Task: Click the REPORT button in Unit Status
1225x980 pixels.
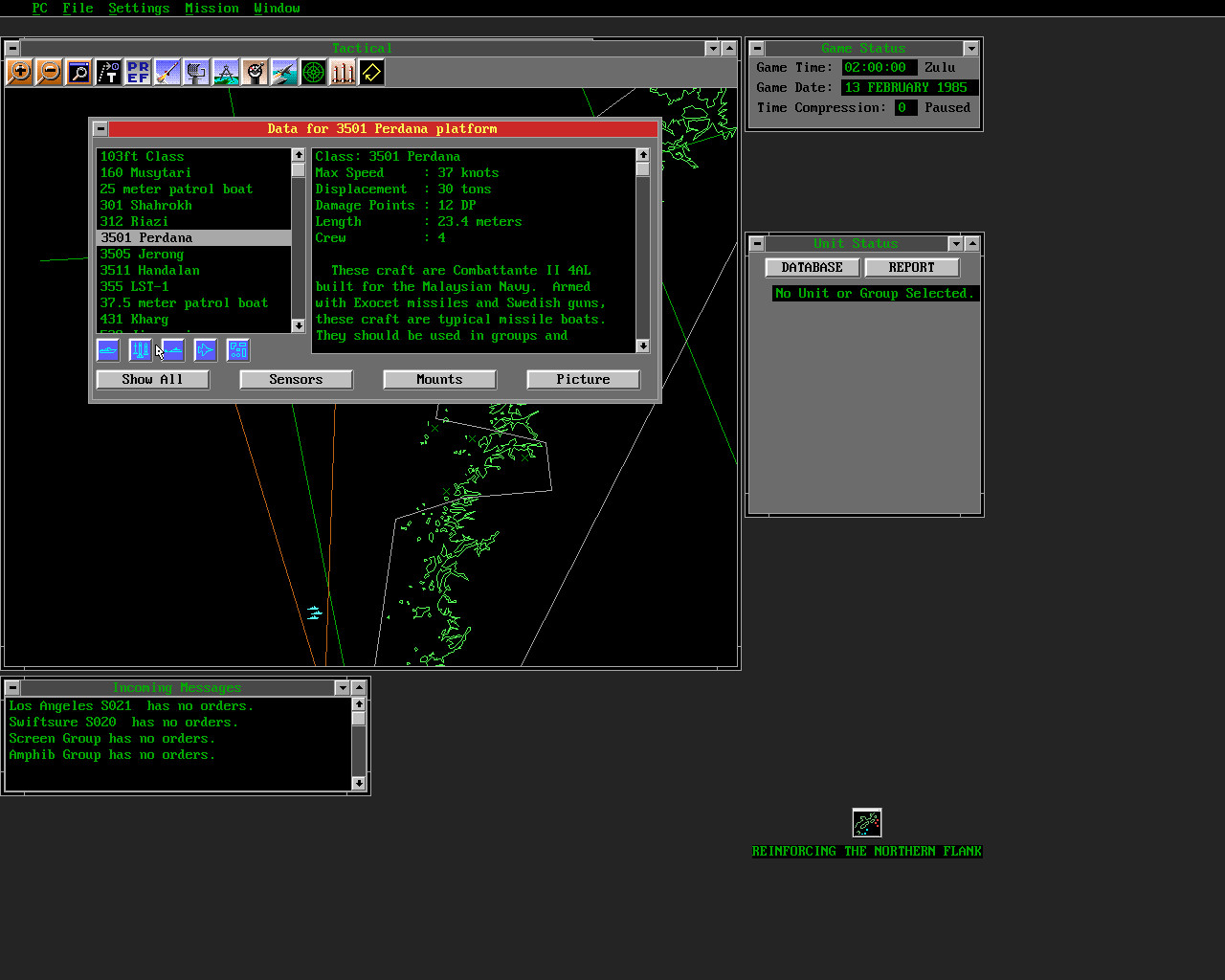Action: (912, 268)
